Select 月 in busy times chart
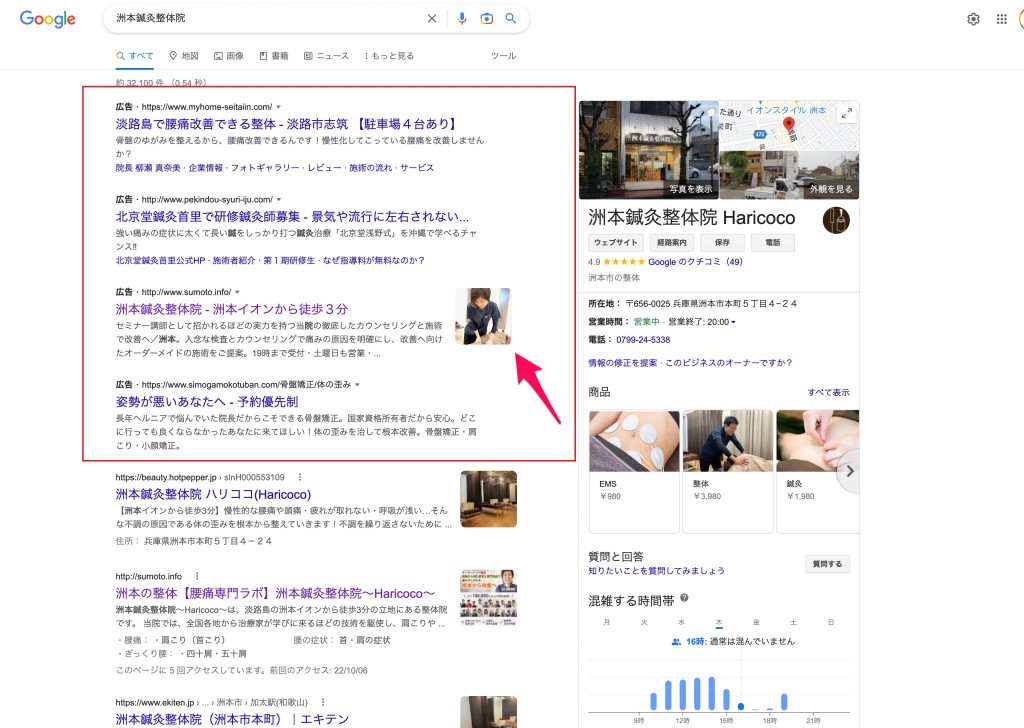 [x=607, y=622]
